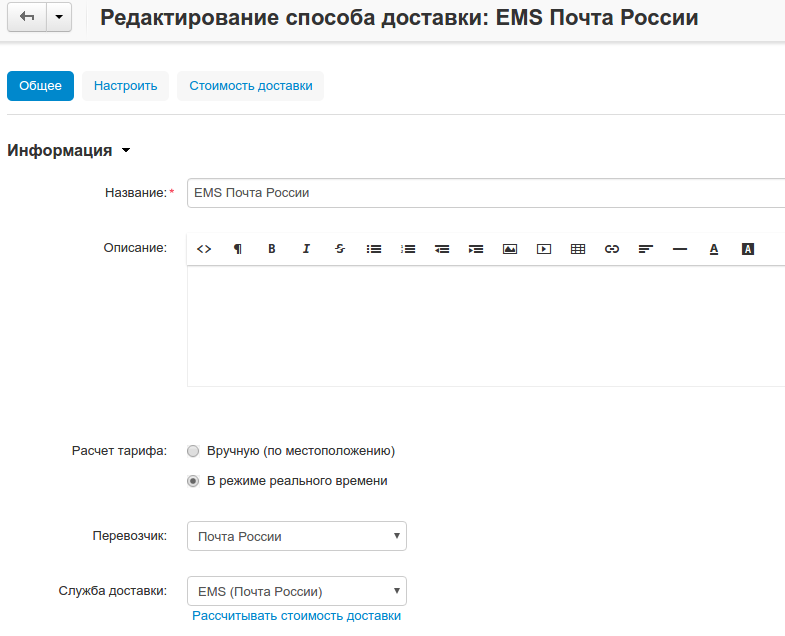Open the "Стоимость доставки" tab

250,86
